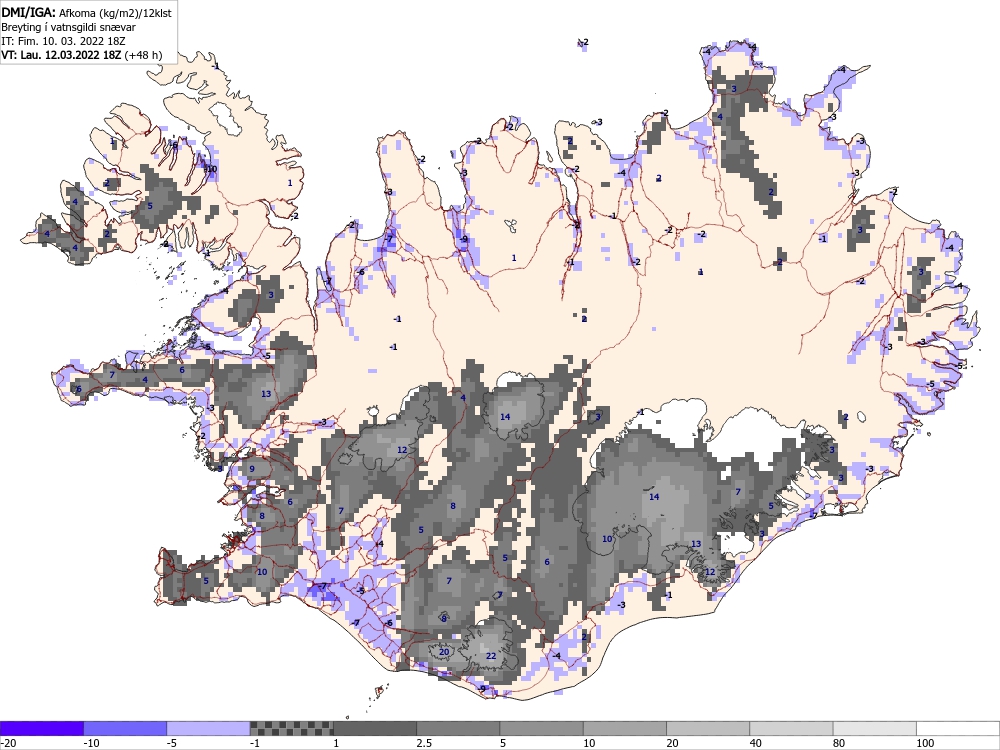
Task: Select the 'VT: Lau. 12.03.2022 18Z (+48 h)' line
Action: 82,55
